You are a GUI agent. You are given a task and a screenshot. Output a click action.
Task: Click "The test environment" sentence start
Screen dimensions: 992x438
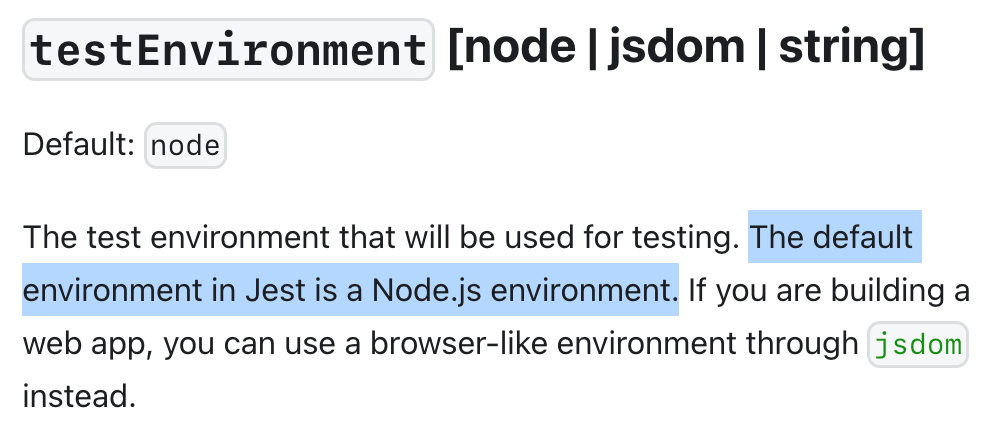(x=176, y=237)
